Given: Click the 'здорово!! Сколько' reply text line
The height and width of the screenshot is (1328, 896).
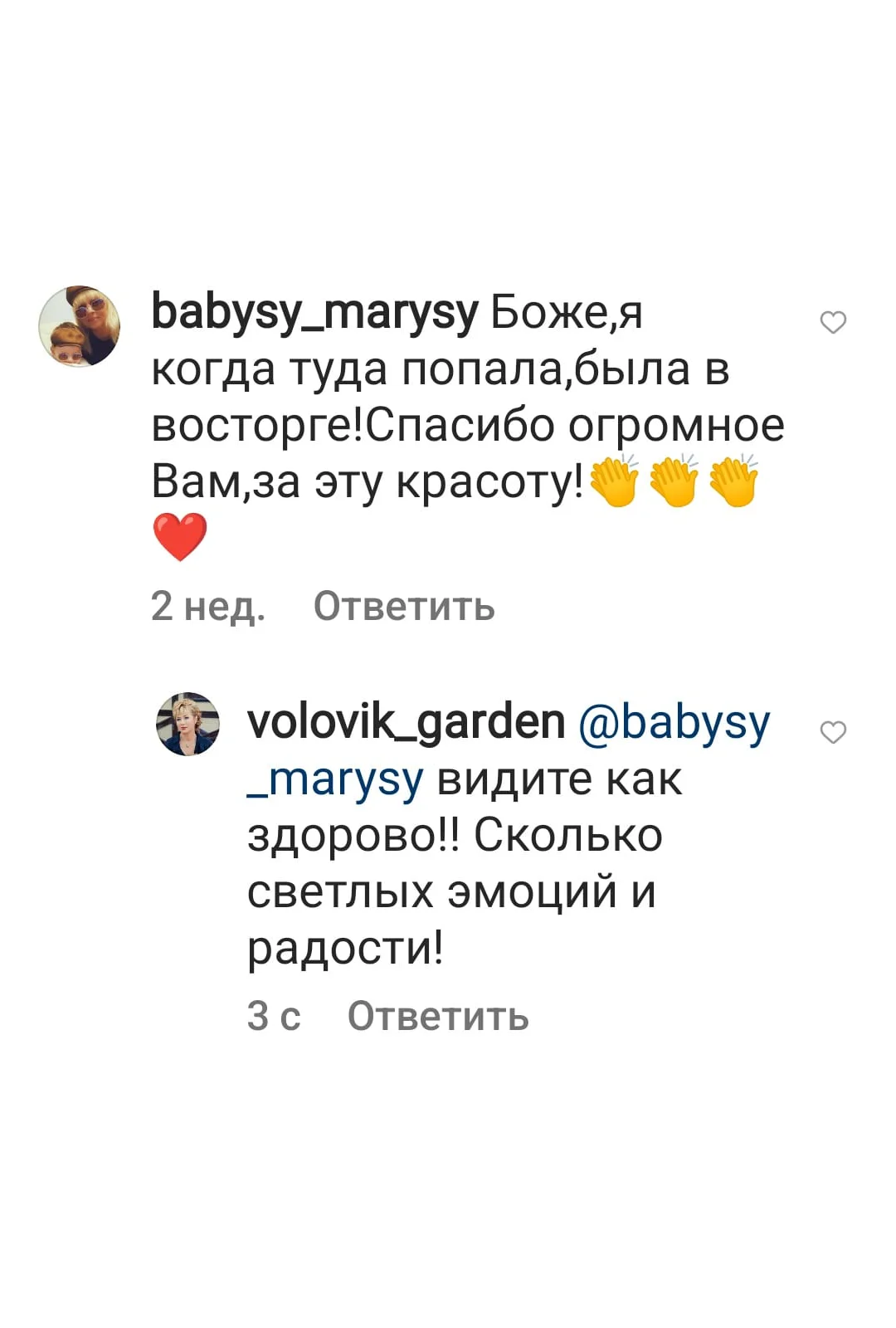Looking at the screenshot, I should pos(455,835).
